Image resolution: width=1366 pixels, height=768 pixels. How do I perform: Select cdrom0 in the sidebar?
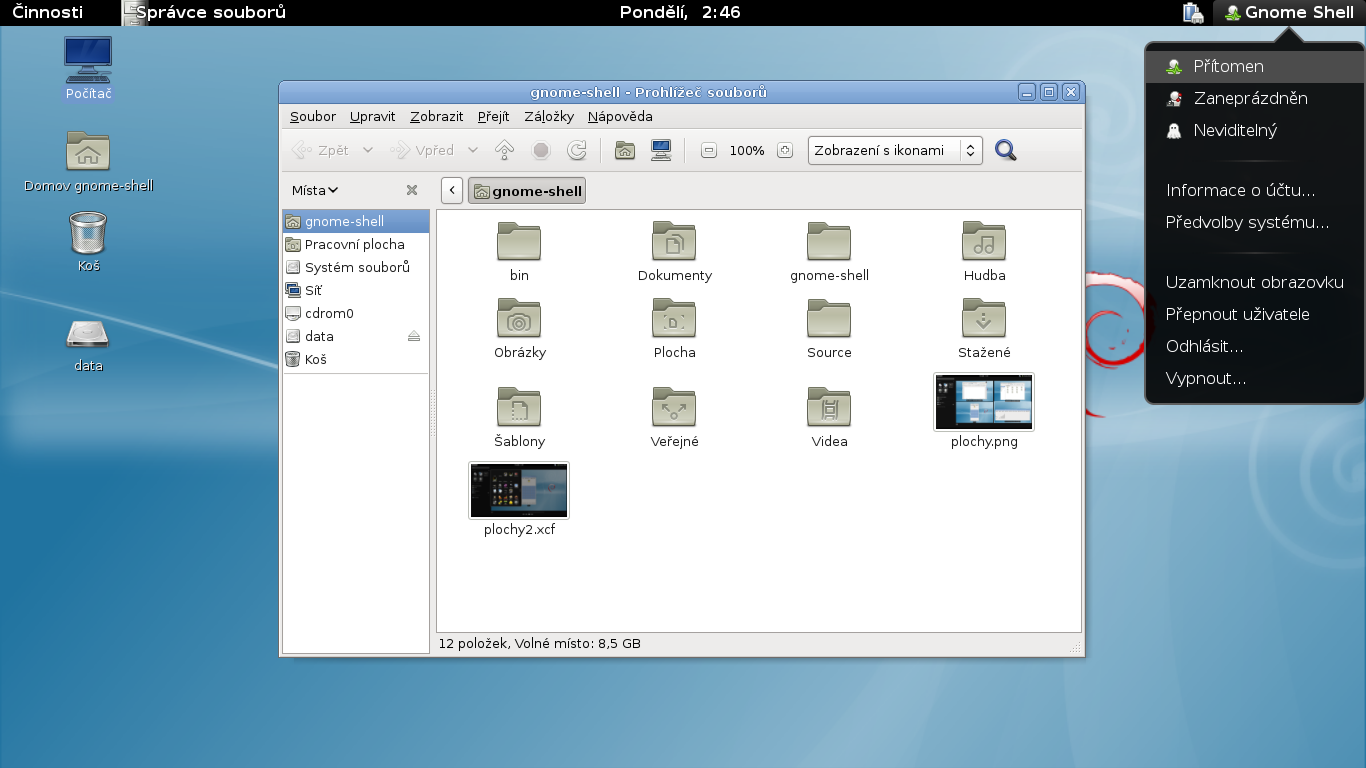click(356, 313)
